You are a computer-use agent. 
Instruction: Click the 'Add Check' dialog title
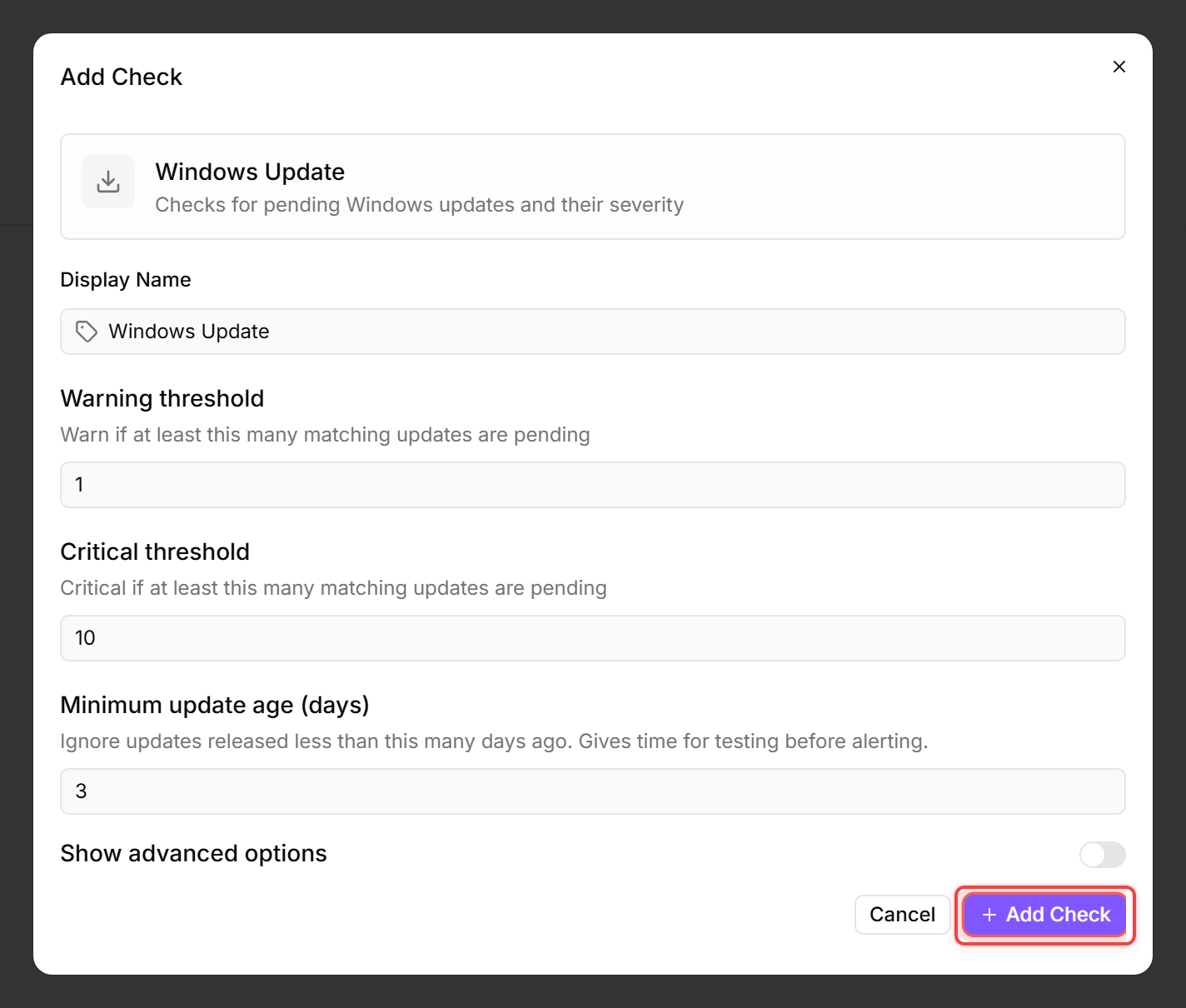tap(122, 77)
